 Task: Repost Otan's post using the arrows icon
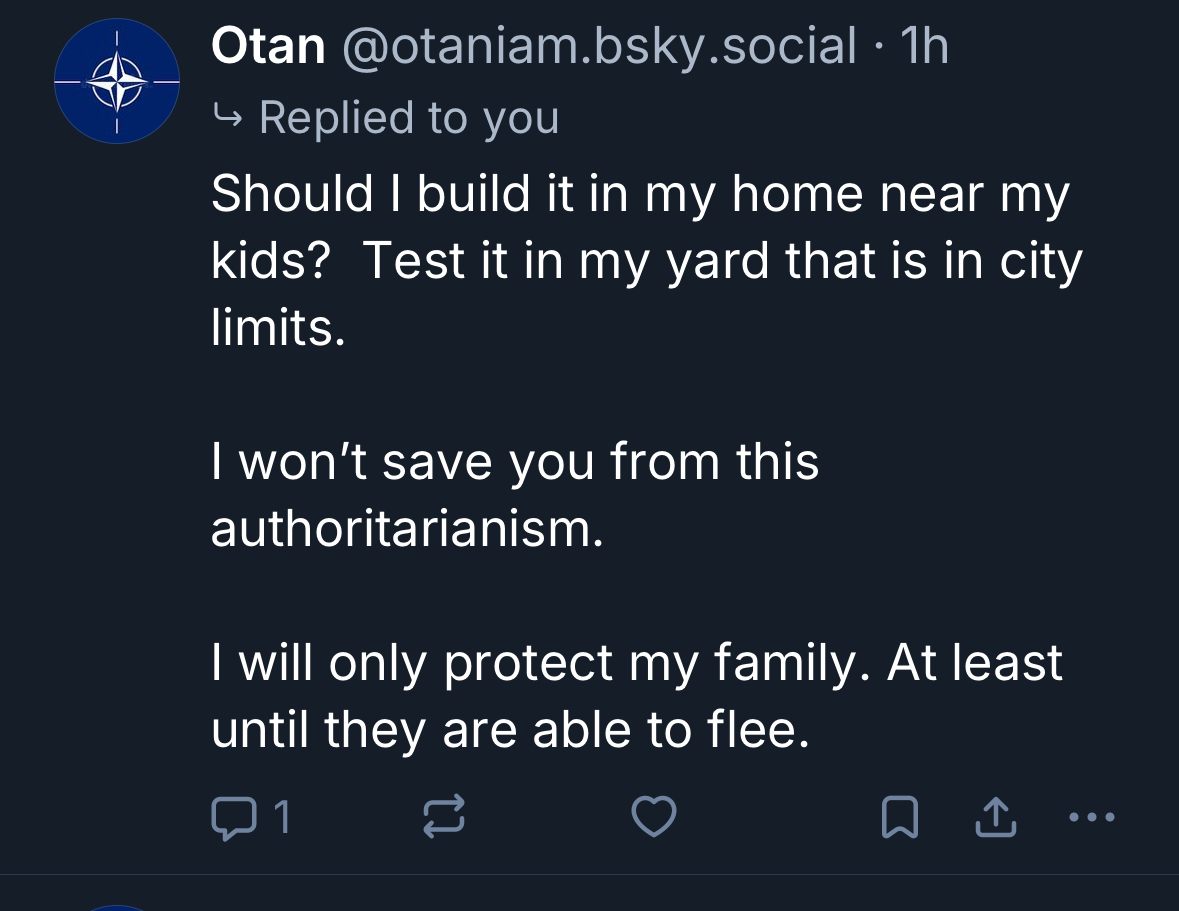445,819
